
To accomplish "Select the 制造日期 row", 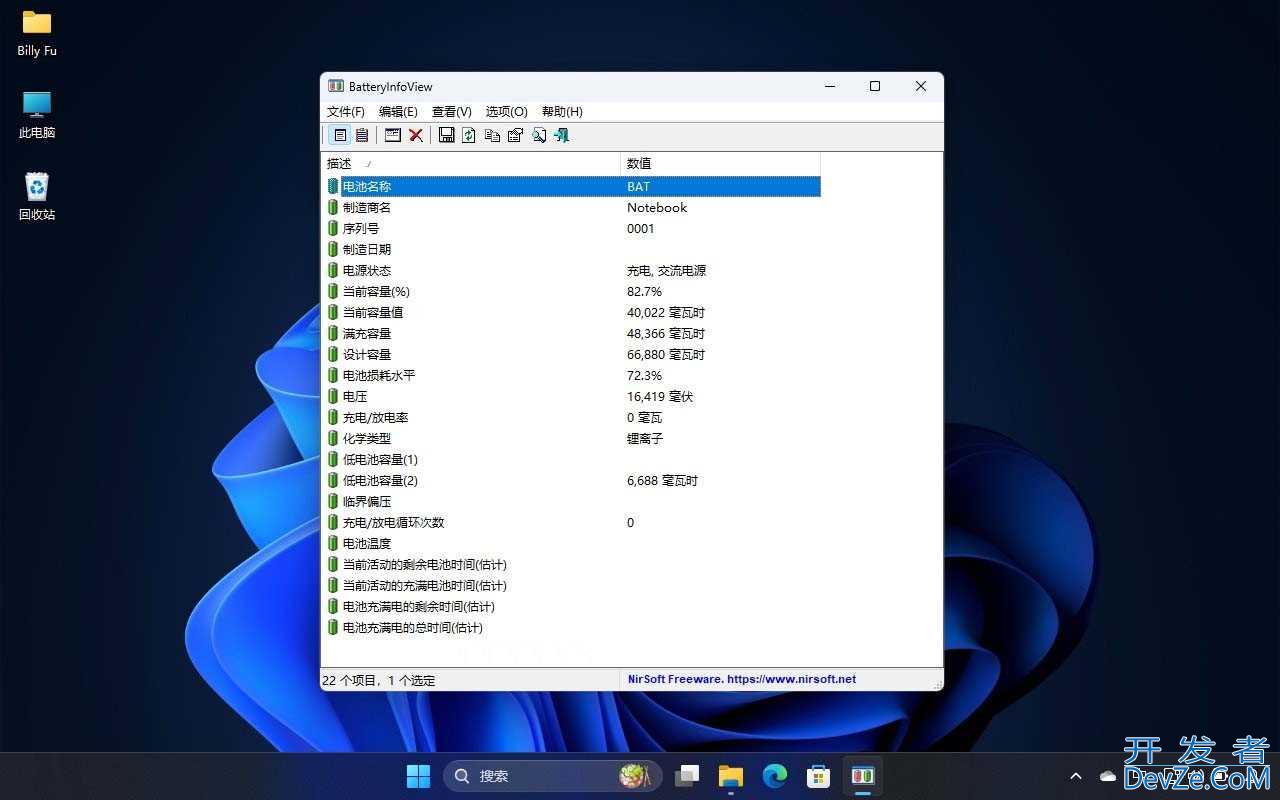I will [574, 249].
